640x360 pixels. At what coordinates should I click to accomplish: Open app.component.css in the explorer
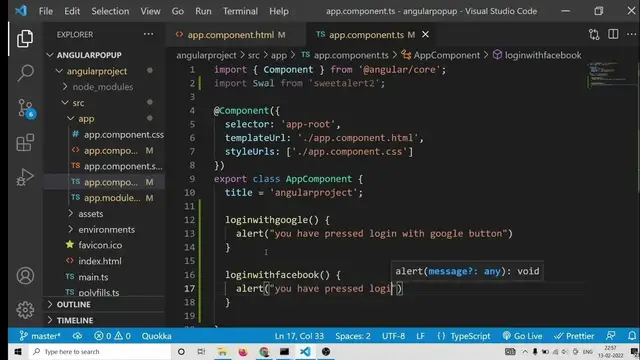pos(124,135)
